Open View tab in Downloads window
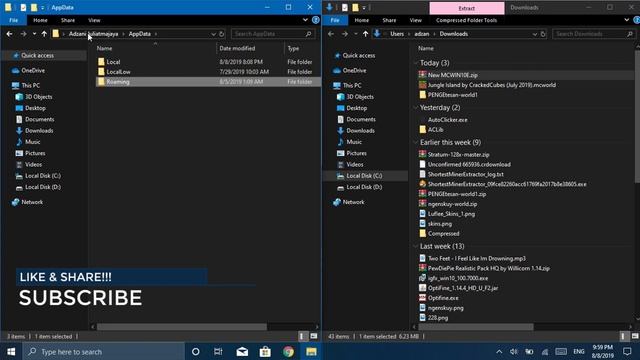This screenshot has width=640, height=360. coord(416,20)
